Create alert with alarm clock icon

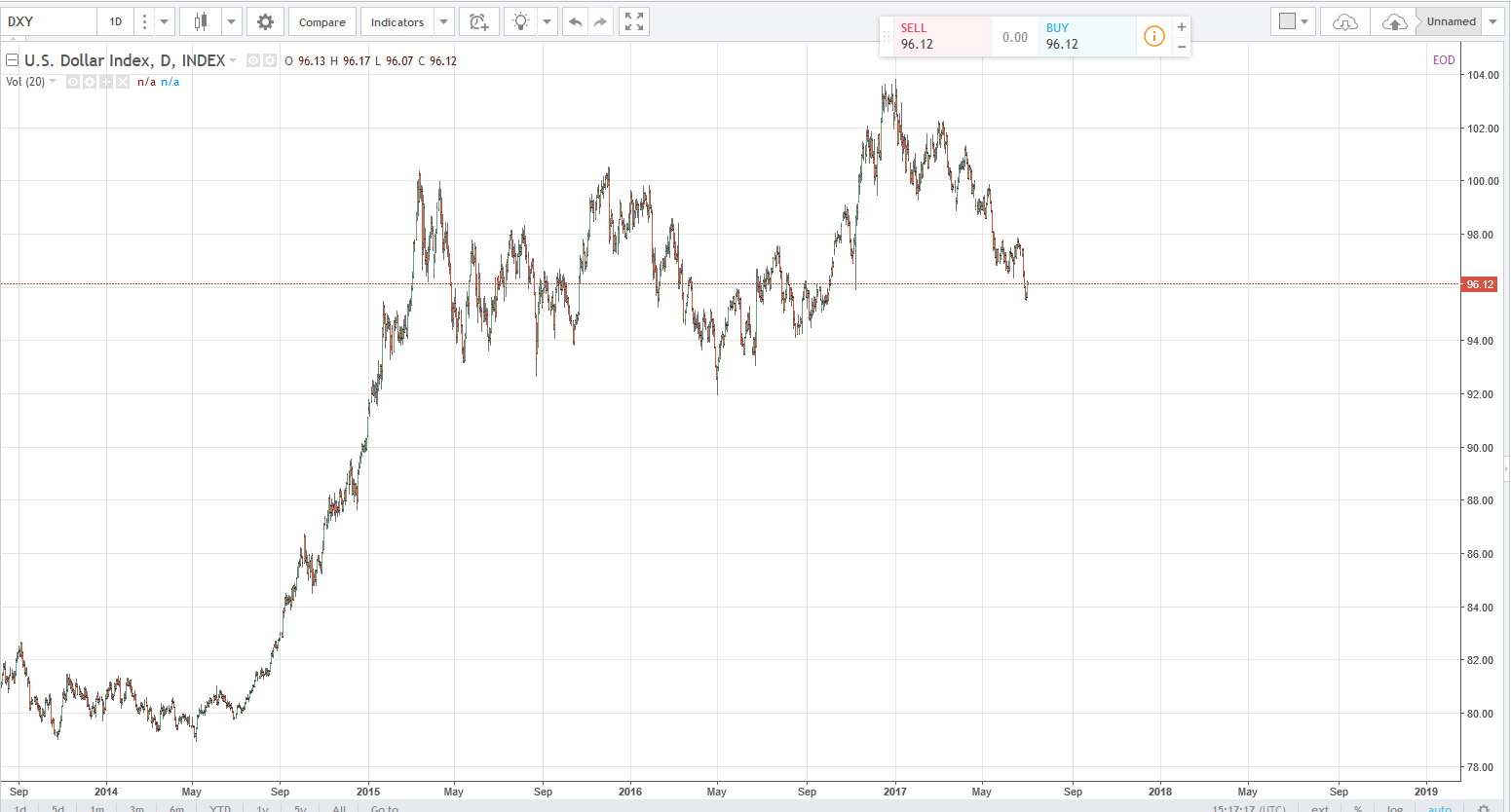pos(478,21)
